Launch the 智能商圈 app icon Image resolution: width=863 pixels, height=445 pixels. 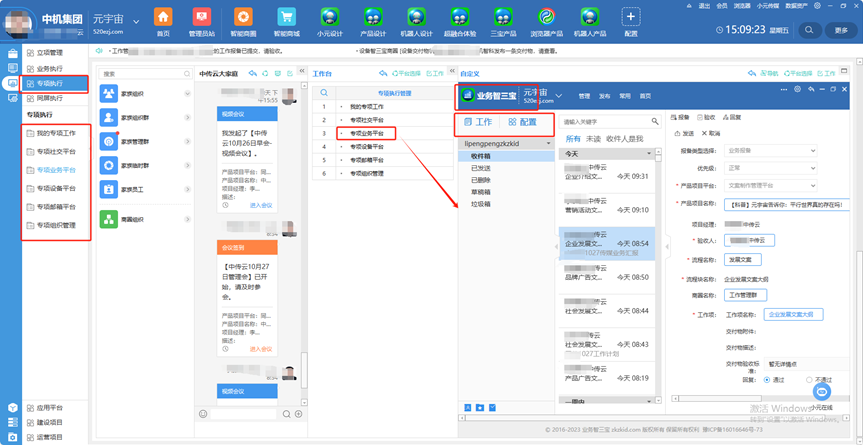[x=243, y=17]
